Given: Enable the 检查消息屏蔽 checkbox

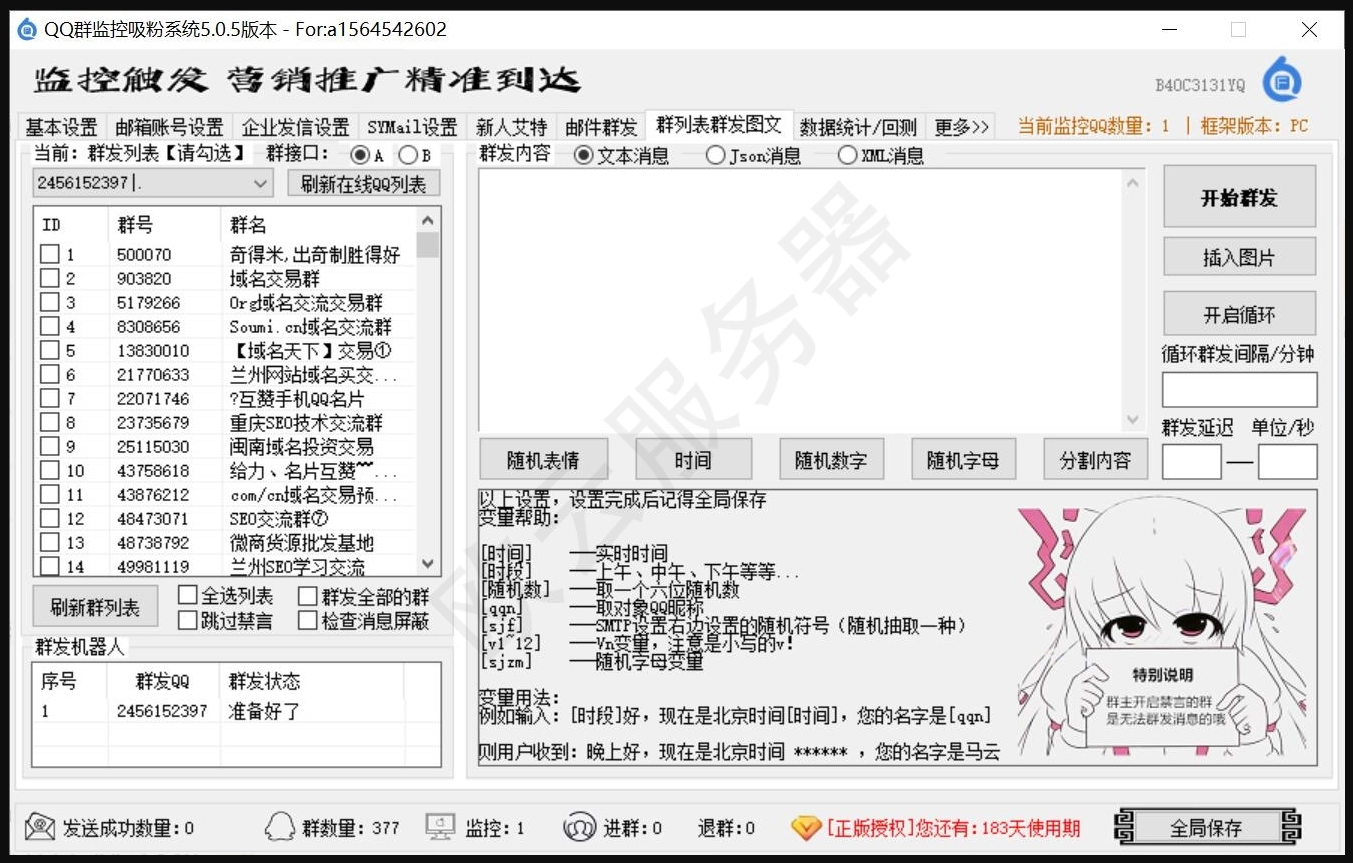Looking at the screenshot, I should click(308, 621).
